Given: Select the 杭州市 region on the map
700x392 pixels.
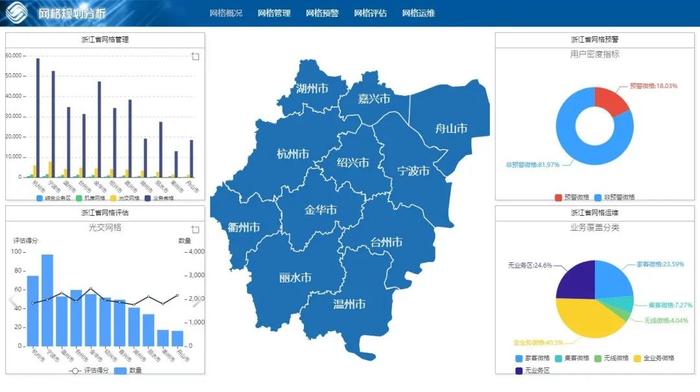Looking at the screenshot, I should [x=292, y=154].
